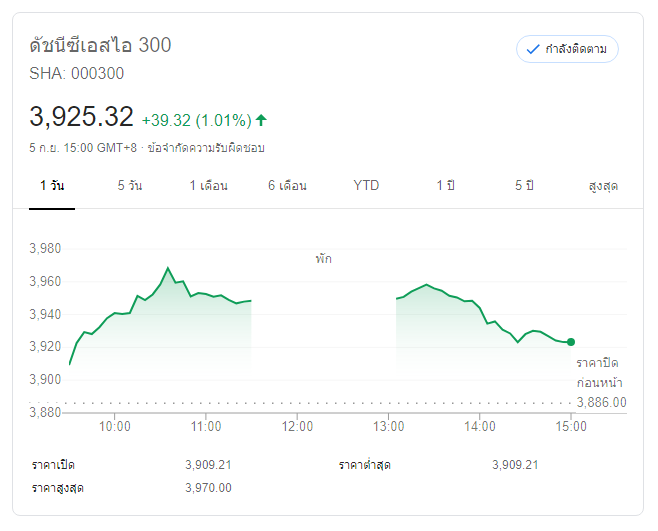Click the checkmark icon in follow button
This screenshot has height=531, width=658.
[x=532, y=49]
